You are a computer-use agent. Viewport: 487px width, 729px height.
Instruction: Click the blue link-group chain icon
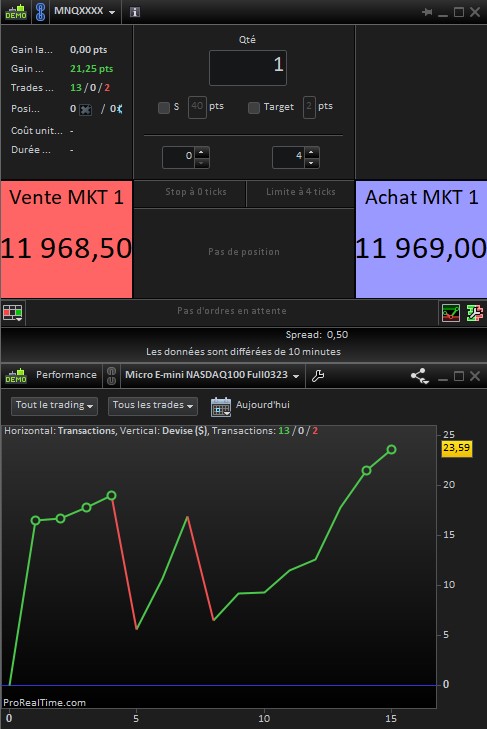pos(40,12)
